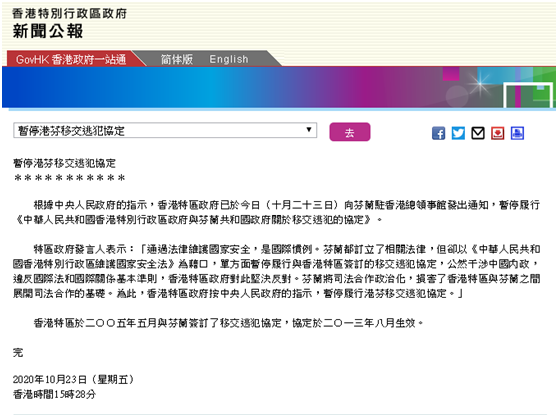Screen dimensions: 558x417
Task: Click the red download icon
Action: click(498, 133)
